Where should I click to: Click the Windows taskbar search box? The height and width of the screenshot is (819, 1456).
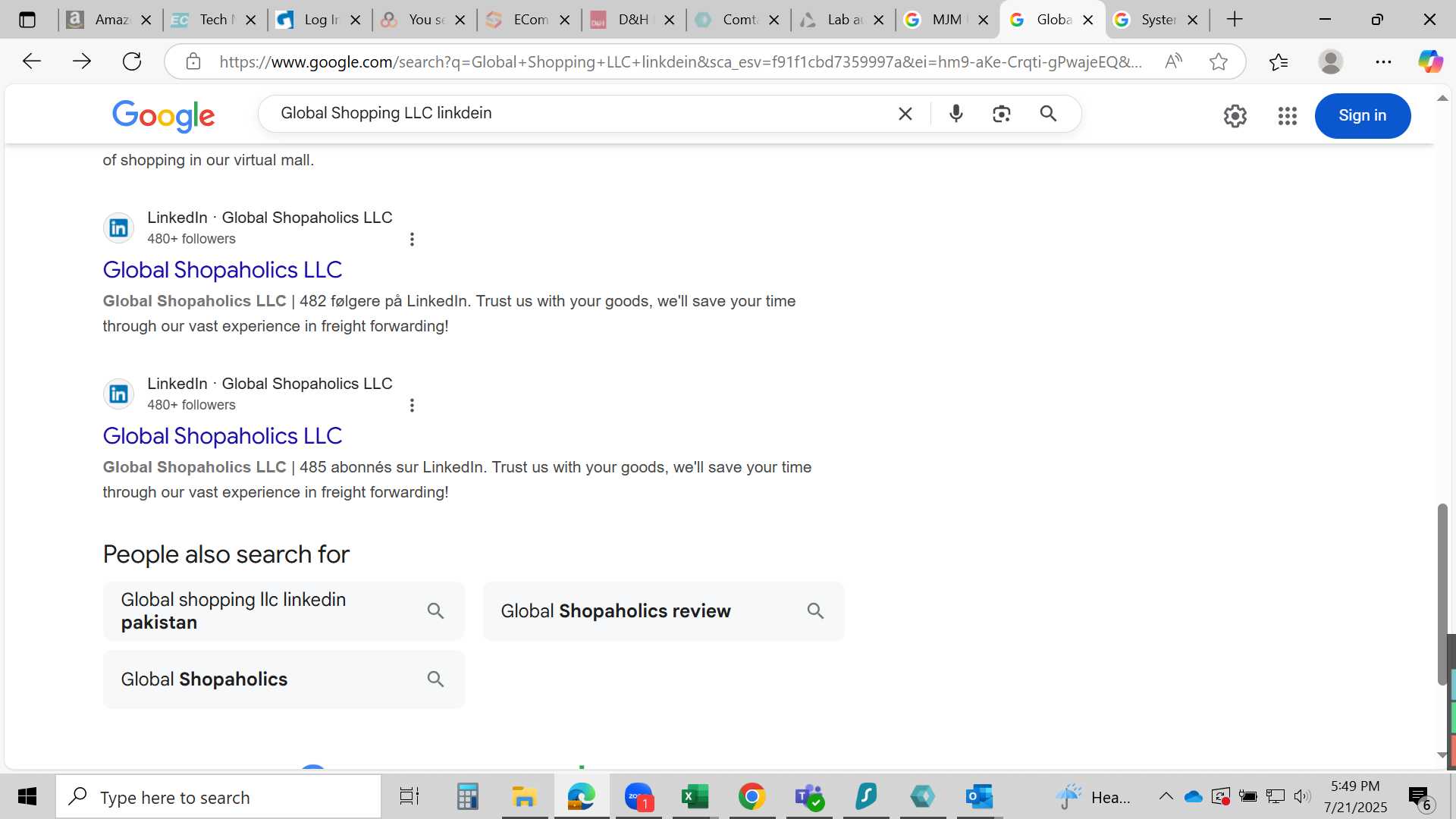pos(219,796)
